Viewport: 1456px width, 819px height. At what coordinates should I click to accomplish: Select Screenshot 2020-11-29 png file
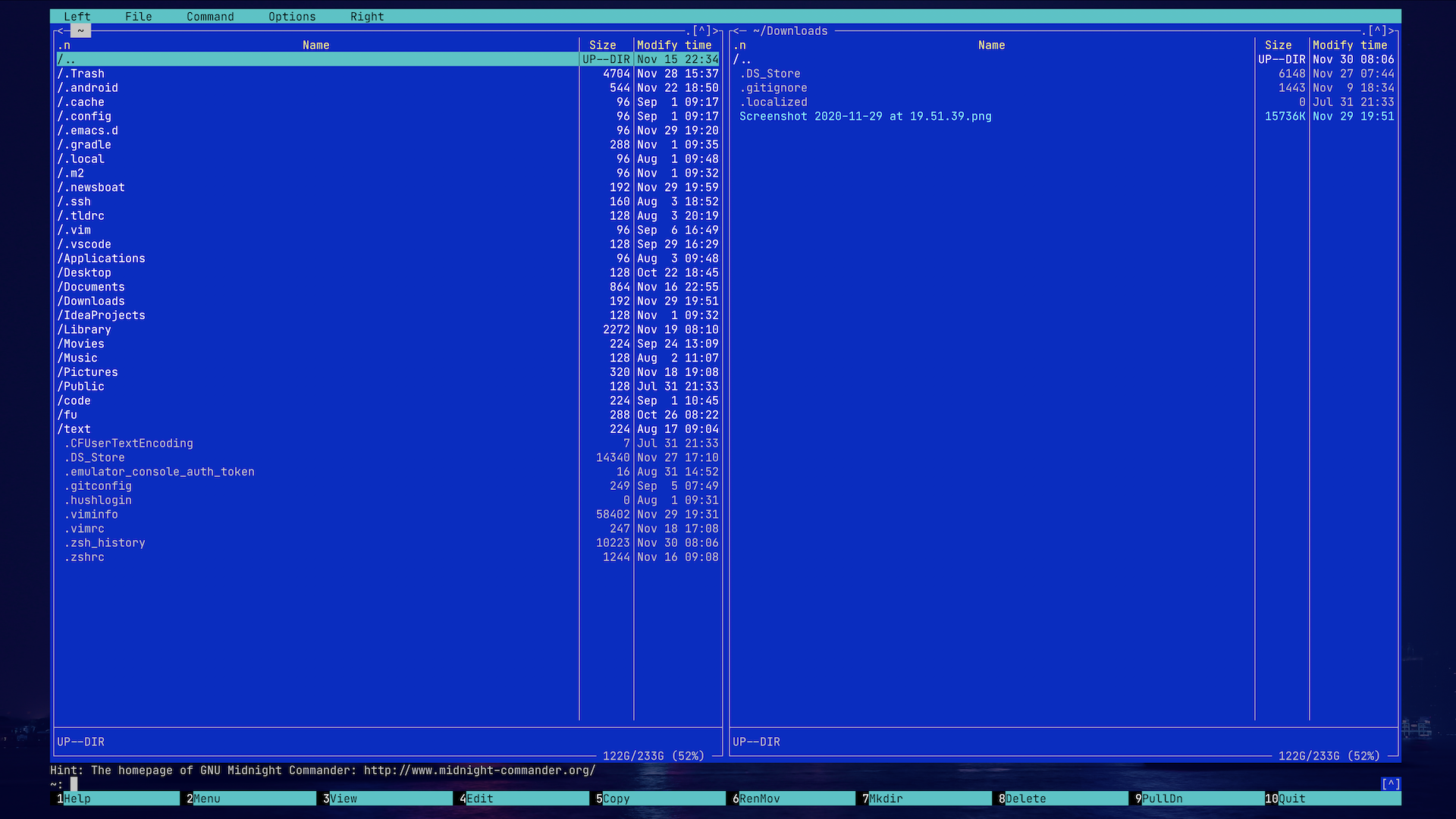[865, 117]
